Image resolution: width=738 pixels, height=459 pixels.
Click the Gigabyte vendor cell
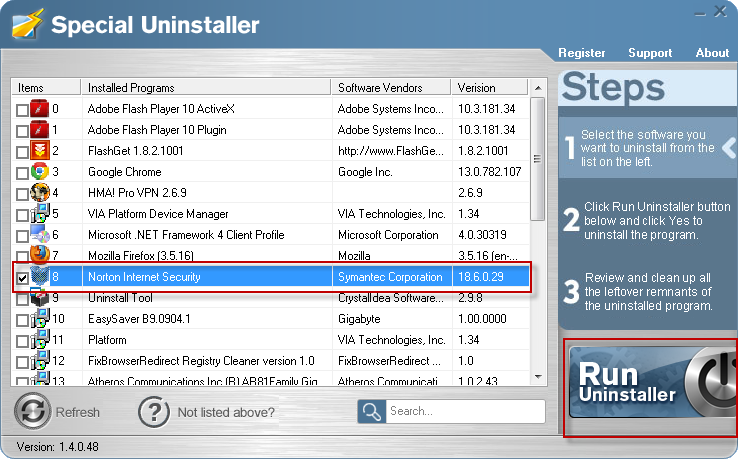point(359,319)
